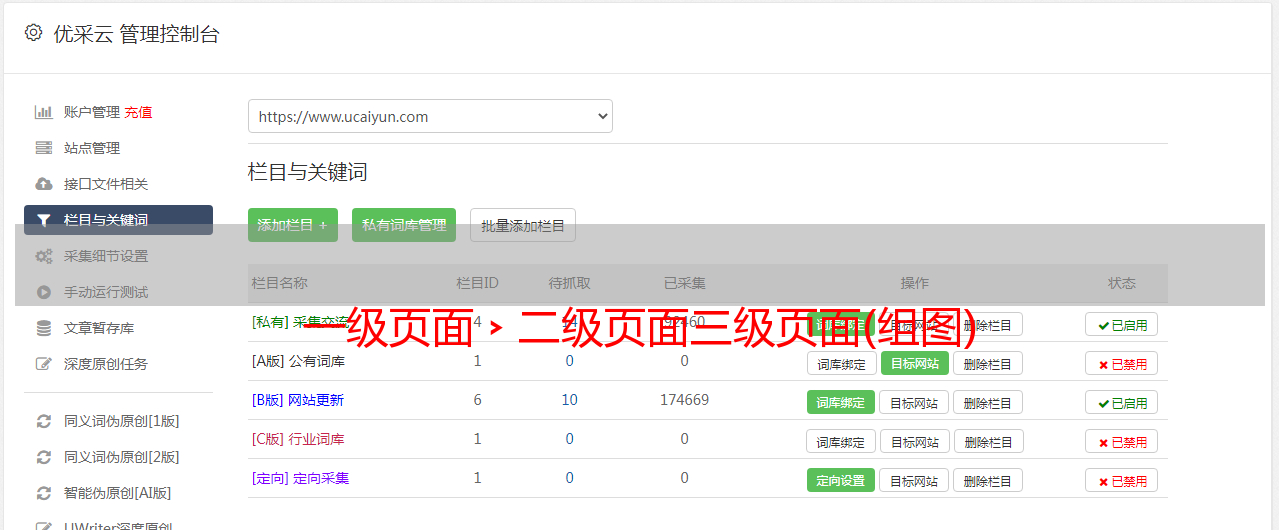This screenshot has height=530, width=1279.
Task: Click the red 充值 link
Action: tap(139, 112)
